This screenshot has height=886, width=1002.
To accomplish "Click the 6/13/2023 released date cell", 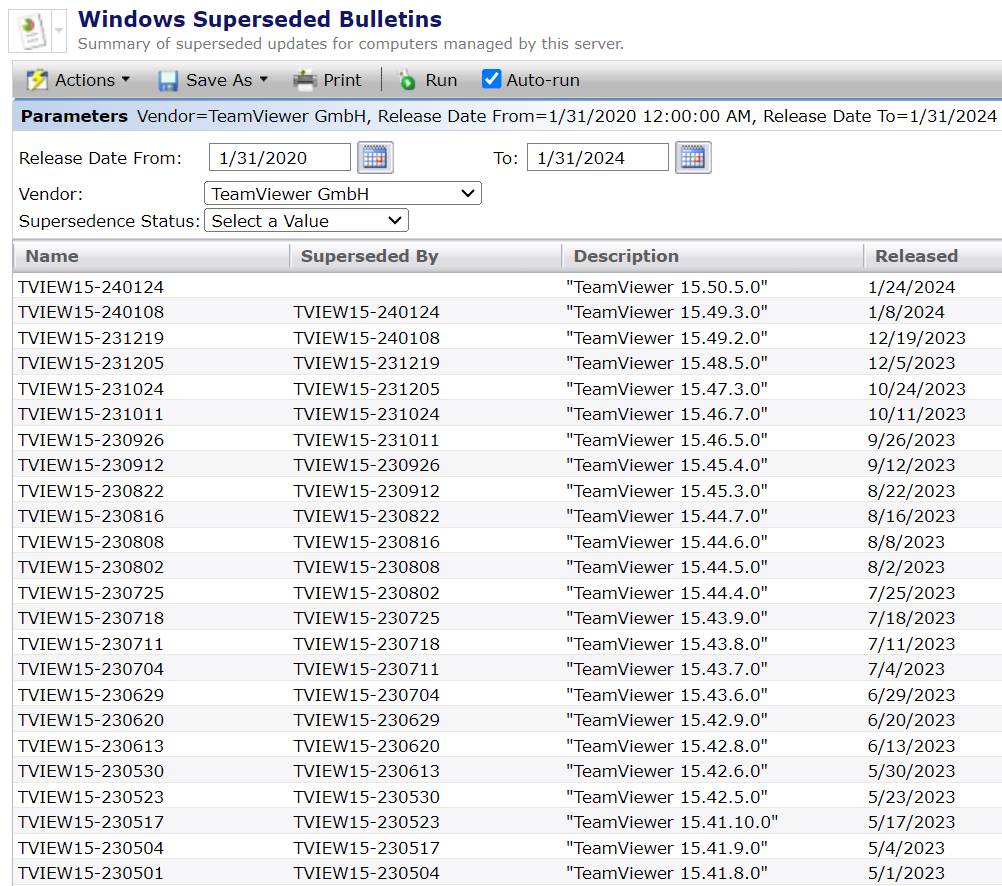I will pyautogui.click(x=911, y=746).
